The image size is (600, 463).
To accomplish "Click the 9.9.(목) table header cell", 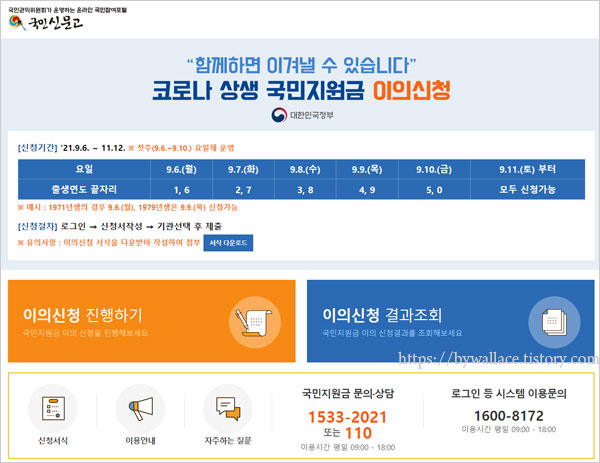I will 367,170.
